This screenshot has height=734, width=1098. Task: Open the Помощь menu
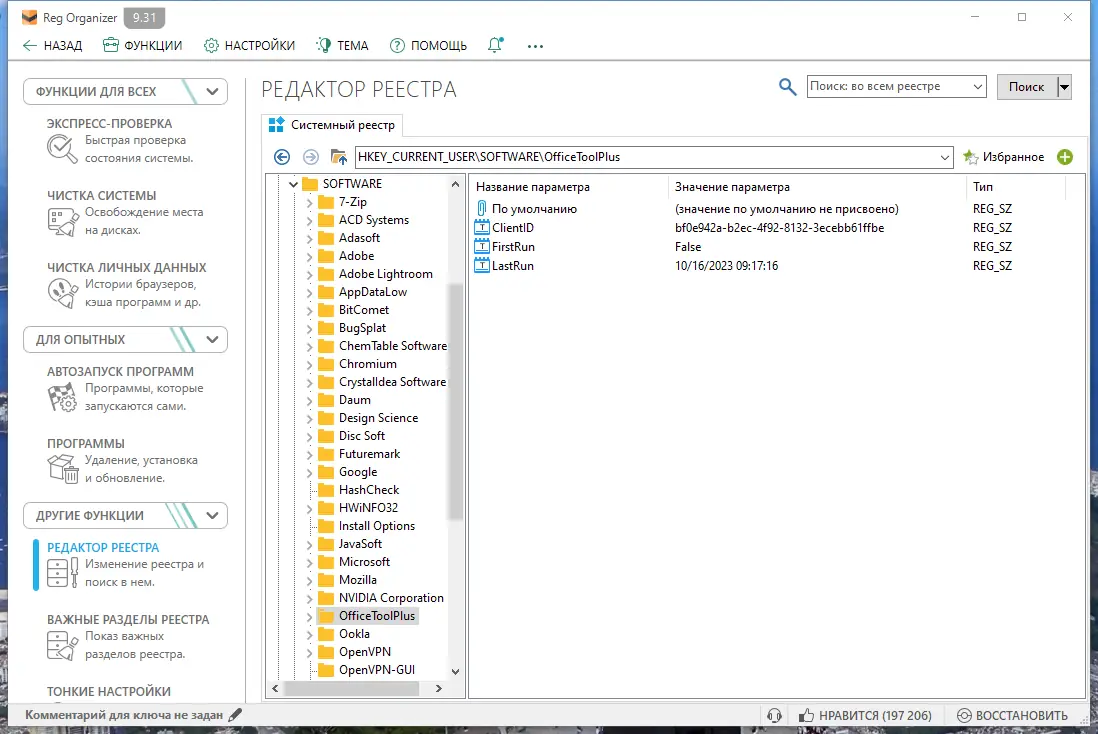[x=428, y=46]
